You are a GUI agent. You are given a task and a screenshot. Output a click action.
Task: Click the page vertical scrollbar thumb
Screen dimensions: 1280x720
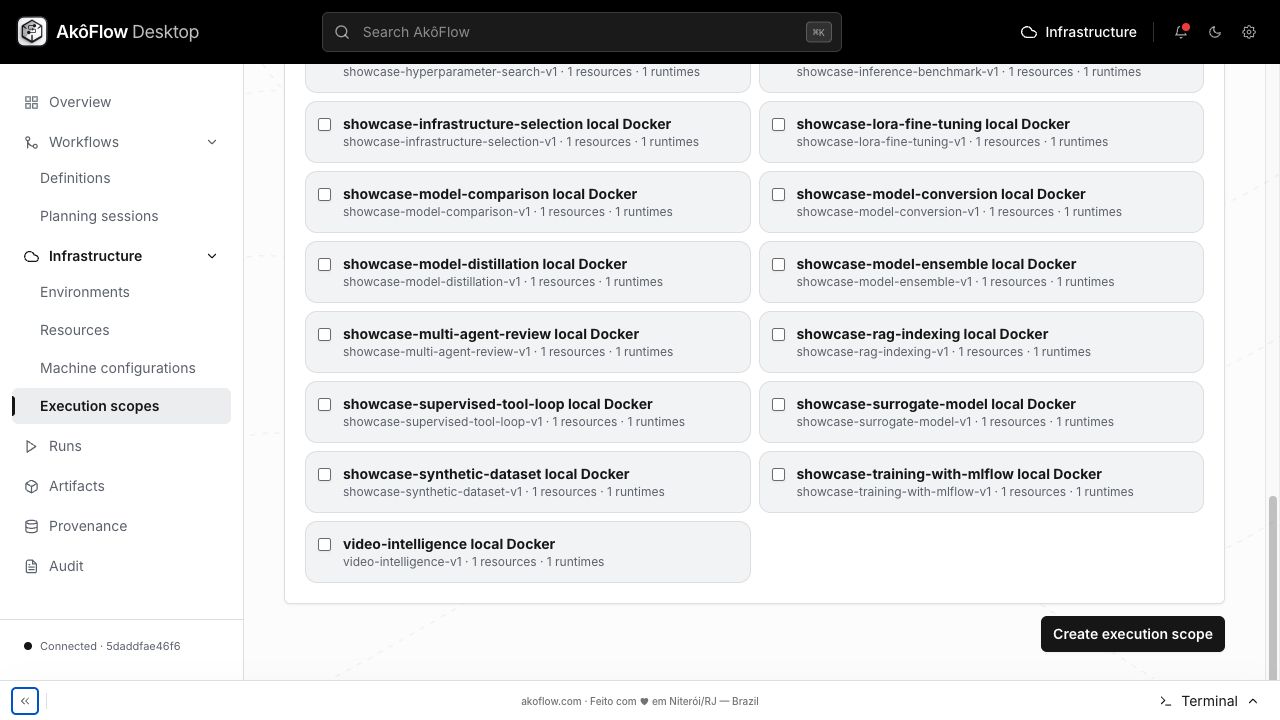click(1273, 587)
